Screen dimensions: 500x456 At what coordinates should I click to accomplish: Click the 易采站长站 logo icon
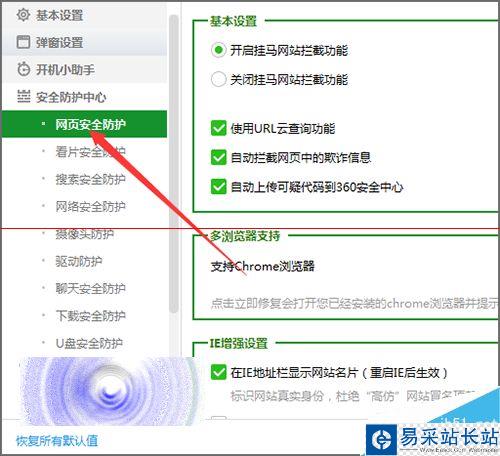381,440
